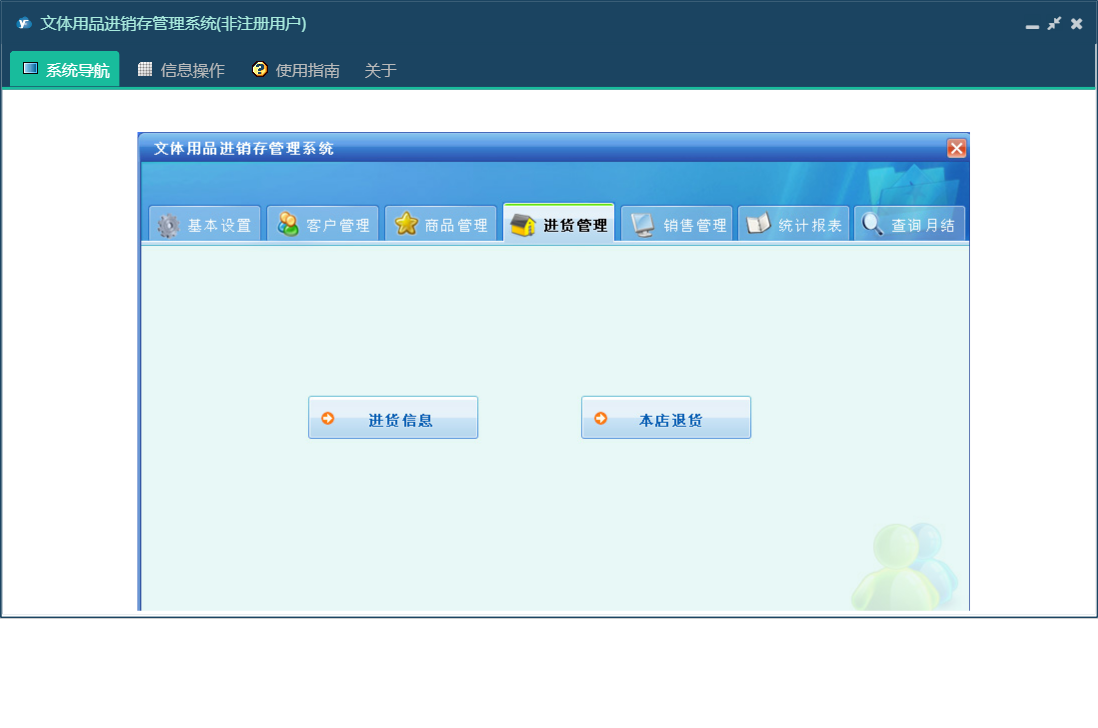Click the orange arrow icon beside 本店退货
The image size is (1098, 728).
coord(601,418)
